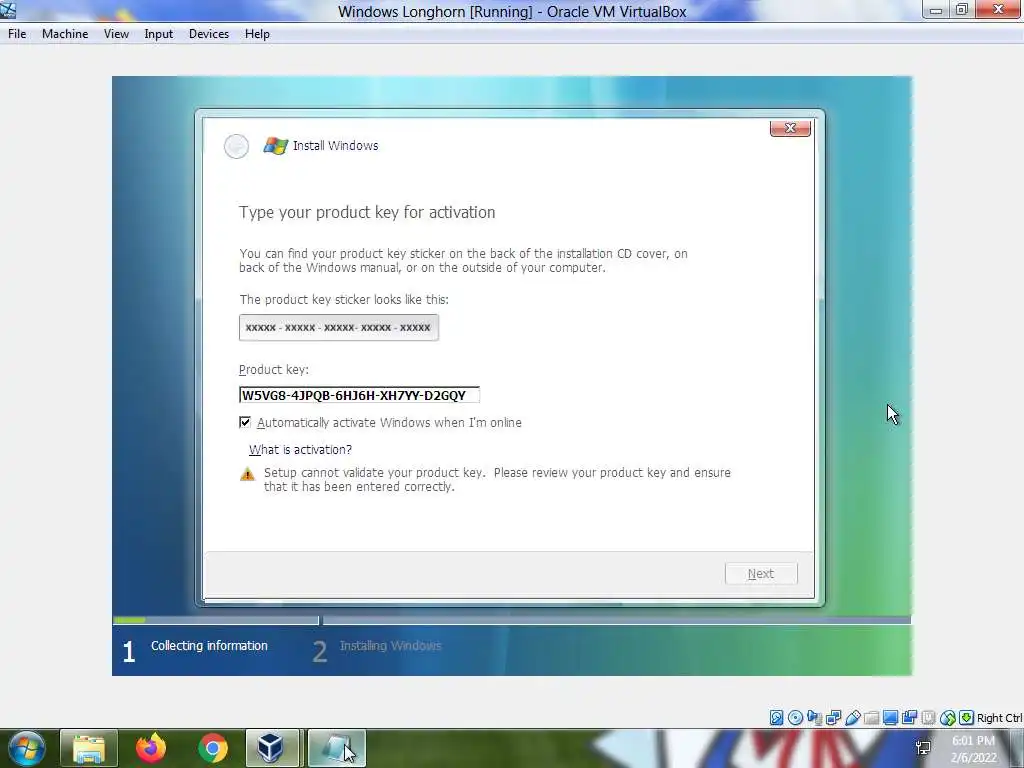Click the 'Product key:' label

click(274, 370)
